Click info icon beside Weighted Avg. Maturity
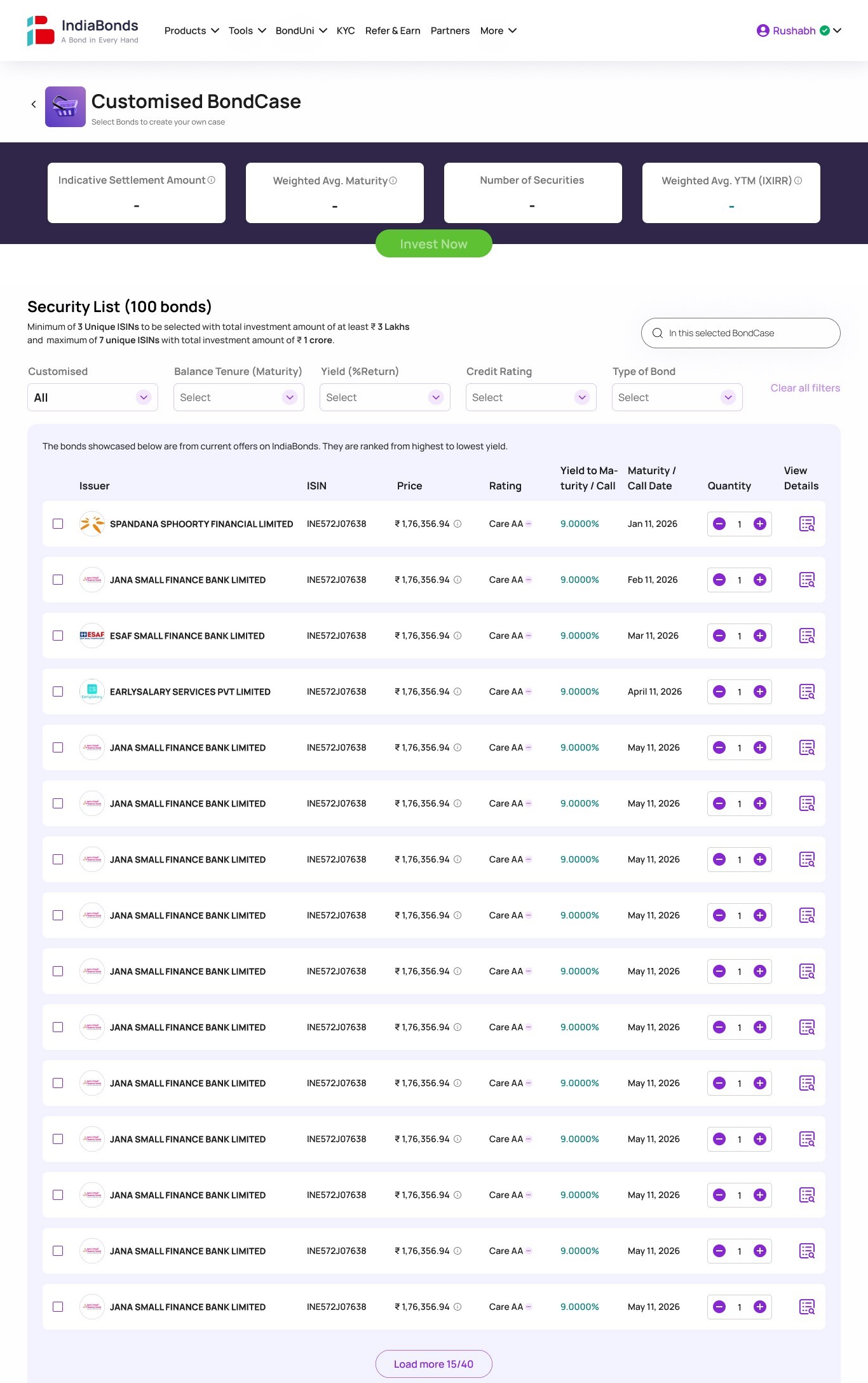This screenshot has width=868, height=1383. tap(393, 181)
